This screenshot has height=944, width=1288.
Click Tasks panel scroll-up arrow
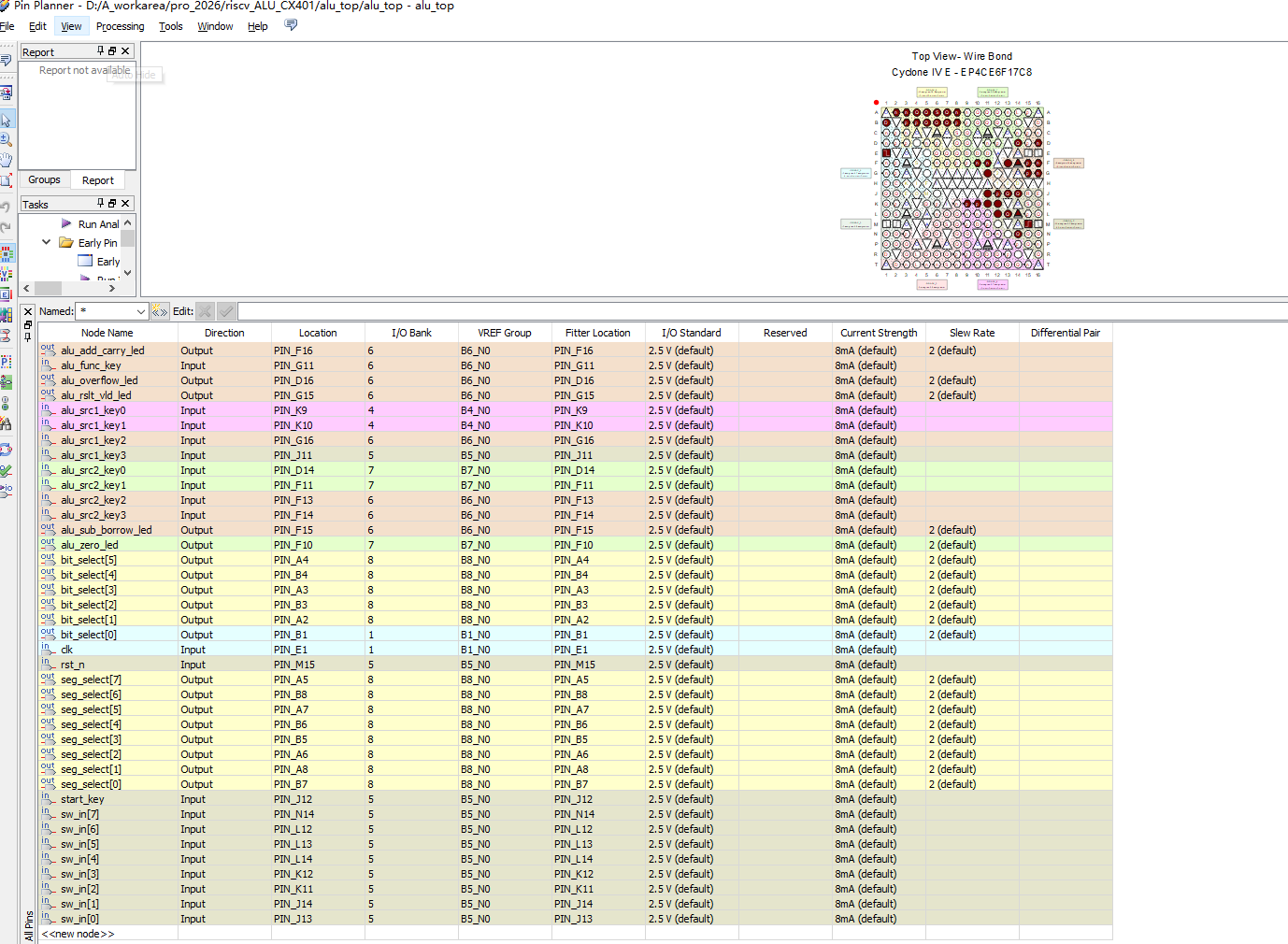click(x=128, y=222)
